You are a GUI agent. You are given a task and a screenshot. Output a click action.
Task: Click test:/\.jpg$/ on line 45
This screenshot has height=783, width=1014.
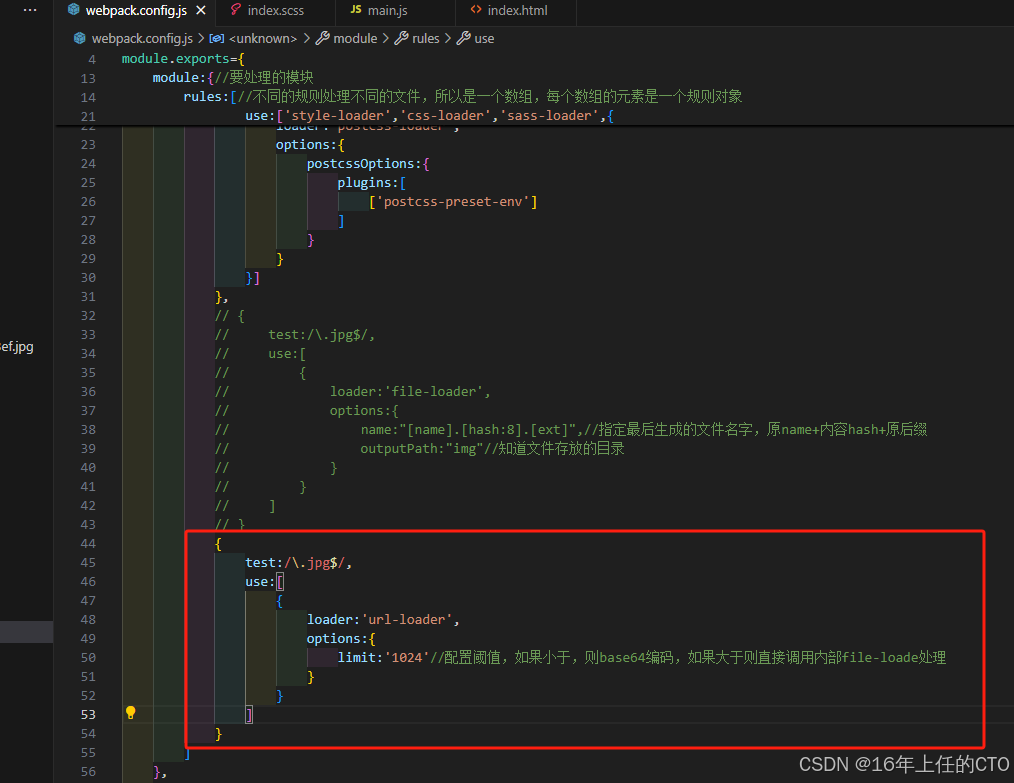298,563
